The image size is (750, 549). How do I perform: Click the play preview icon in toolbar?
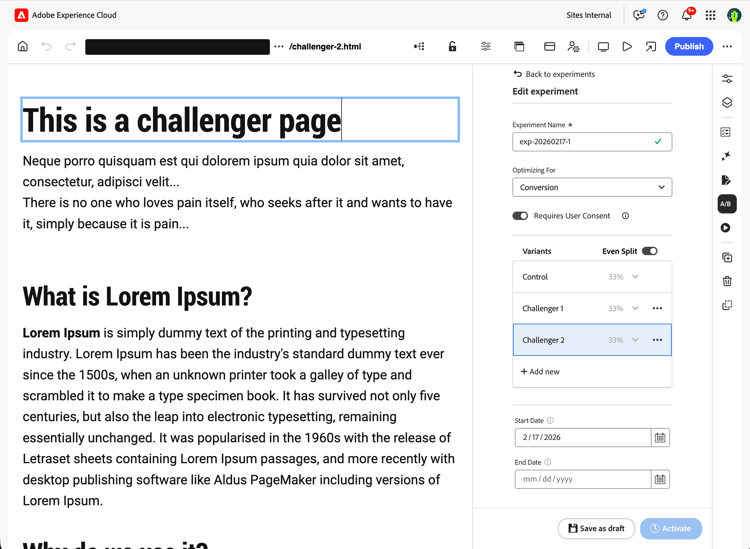tap(627, 46)
